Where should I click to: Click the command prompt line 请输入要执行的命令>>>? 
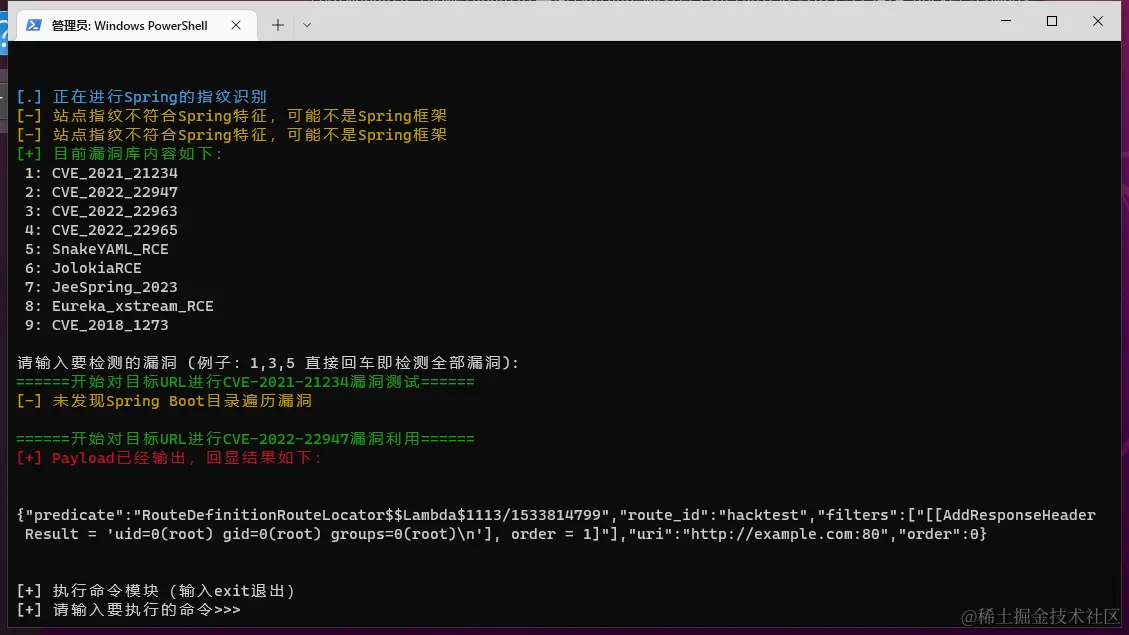click(129, 610)
